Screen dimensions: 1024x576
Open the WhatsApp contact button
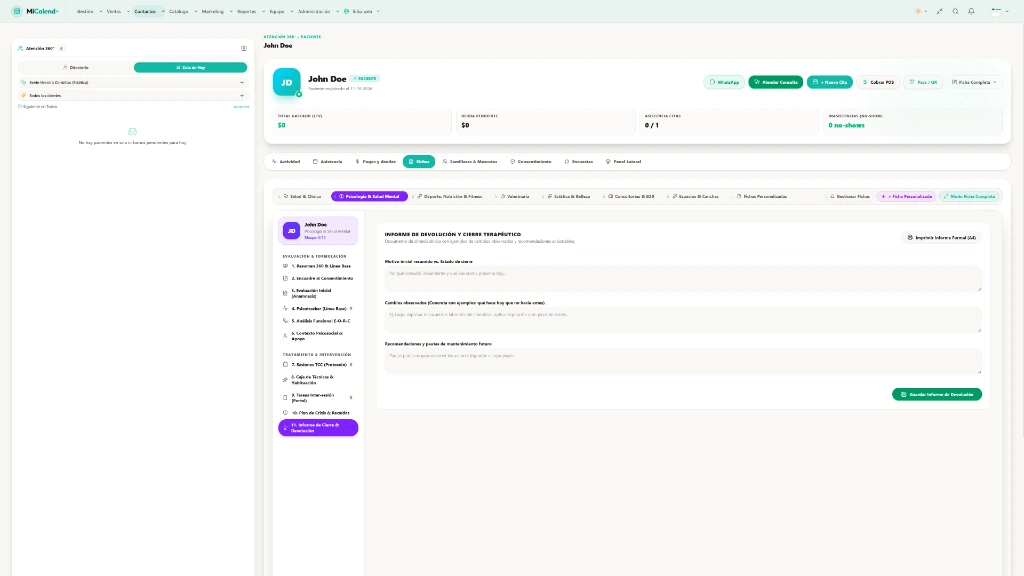click(x=724, y=82)
